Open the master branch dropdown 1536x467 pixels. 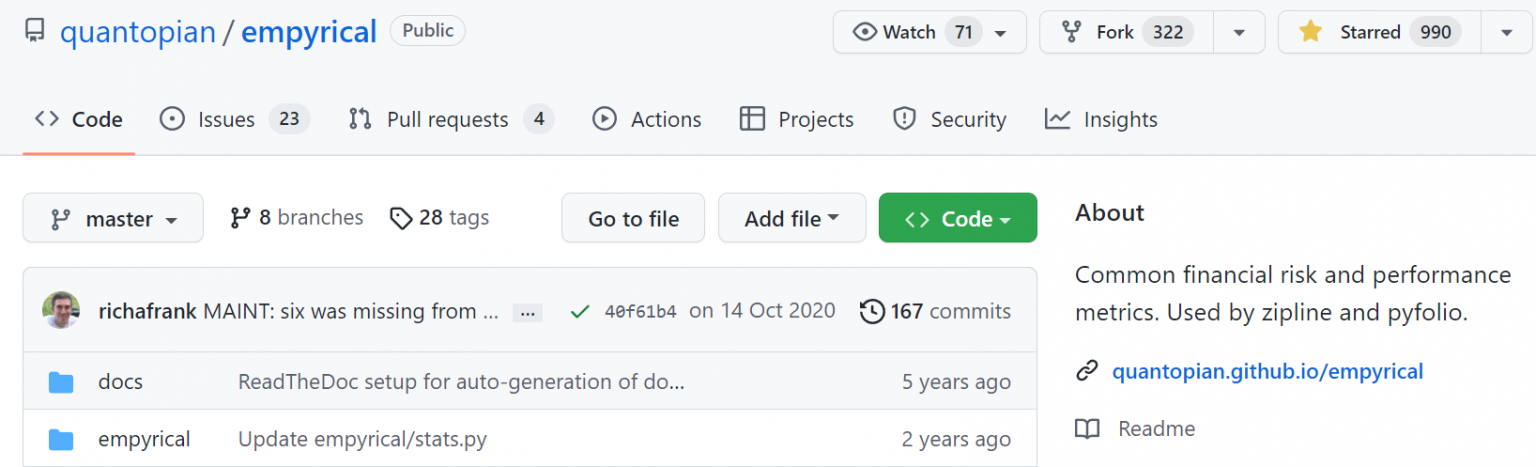[113, 218]
